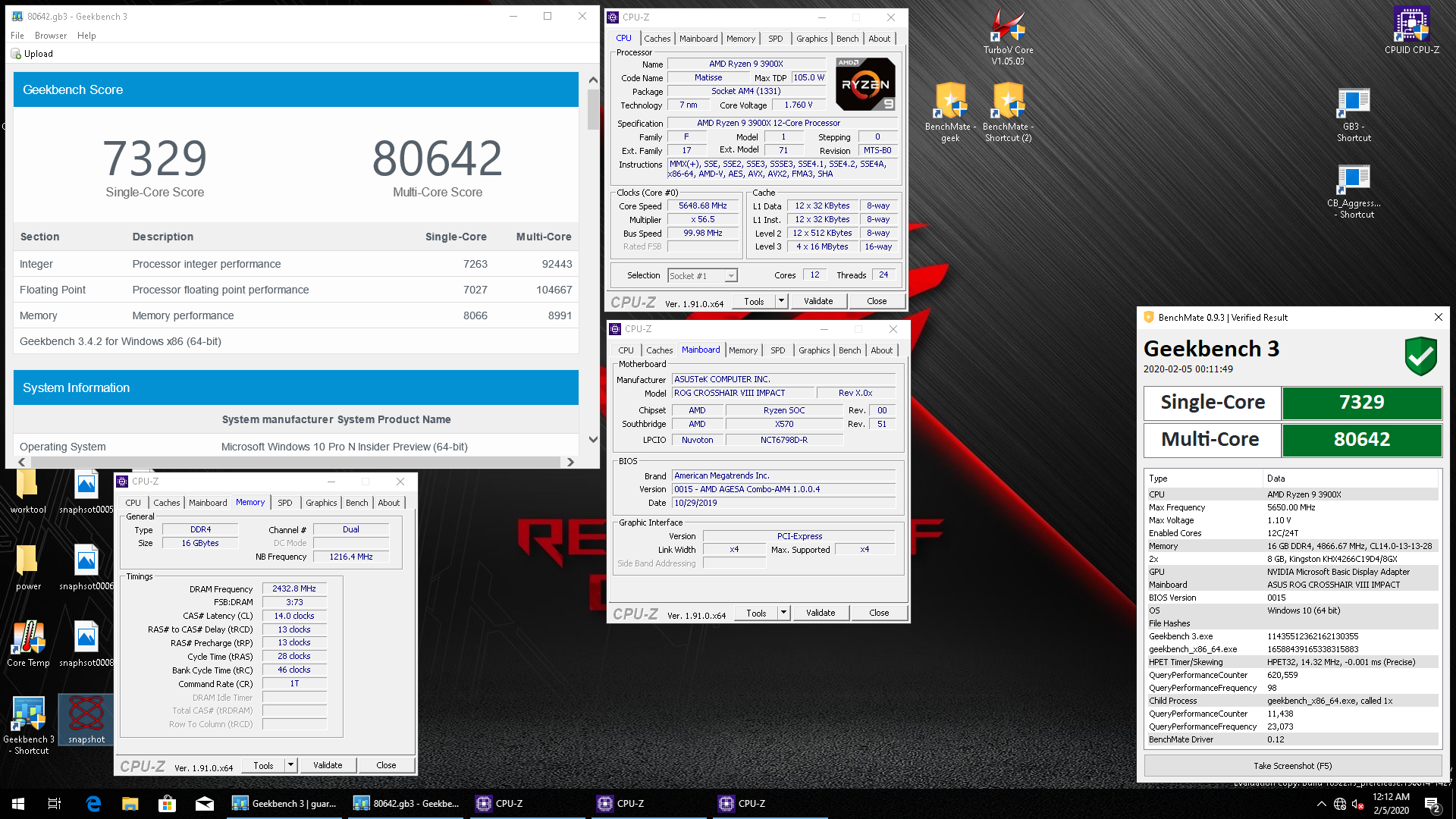Open the File menu in Geekbench
This screenshot has width=1456, height=819.
pos(17,36)
